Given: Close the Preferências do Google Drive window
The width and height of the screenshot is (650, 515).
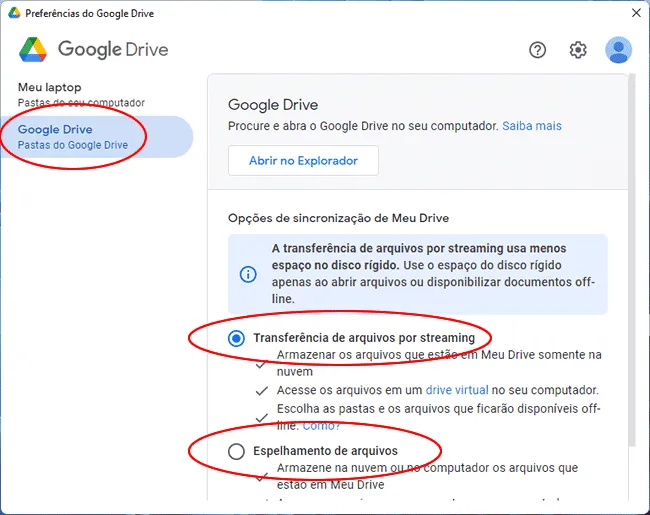Looking at the screenshot, I should (636, 13).
